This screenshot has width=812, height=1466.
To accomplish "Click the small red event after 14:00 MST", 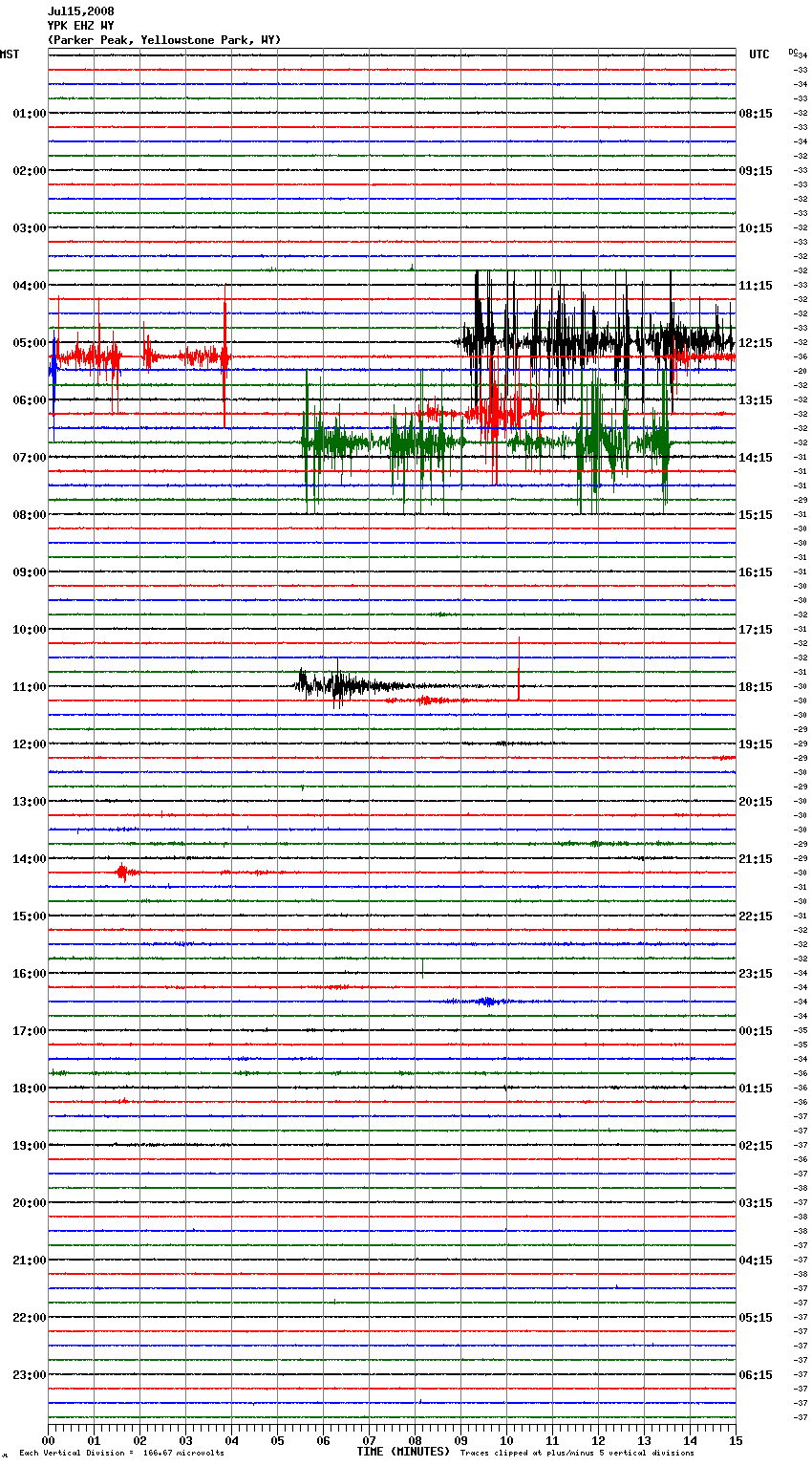I will click(x=123, y=872).
